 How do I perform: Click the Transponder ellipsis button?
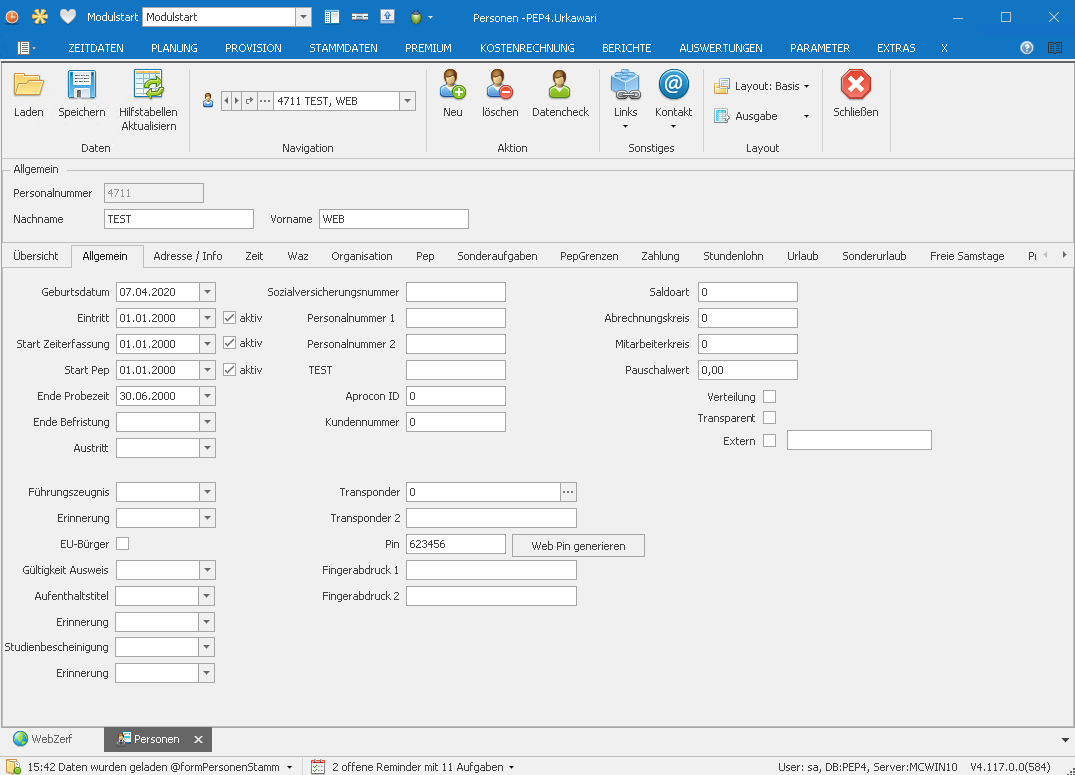coord(568,492)
